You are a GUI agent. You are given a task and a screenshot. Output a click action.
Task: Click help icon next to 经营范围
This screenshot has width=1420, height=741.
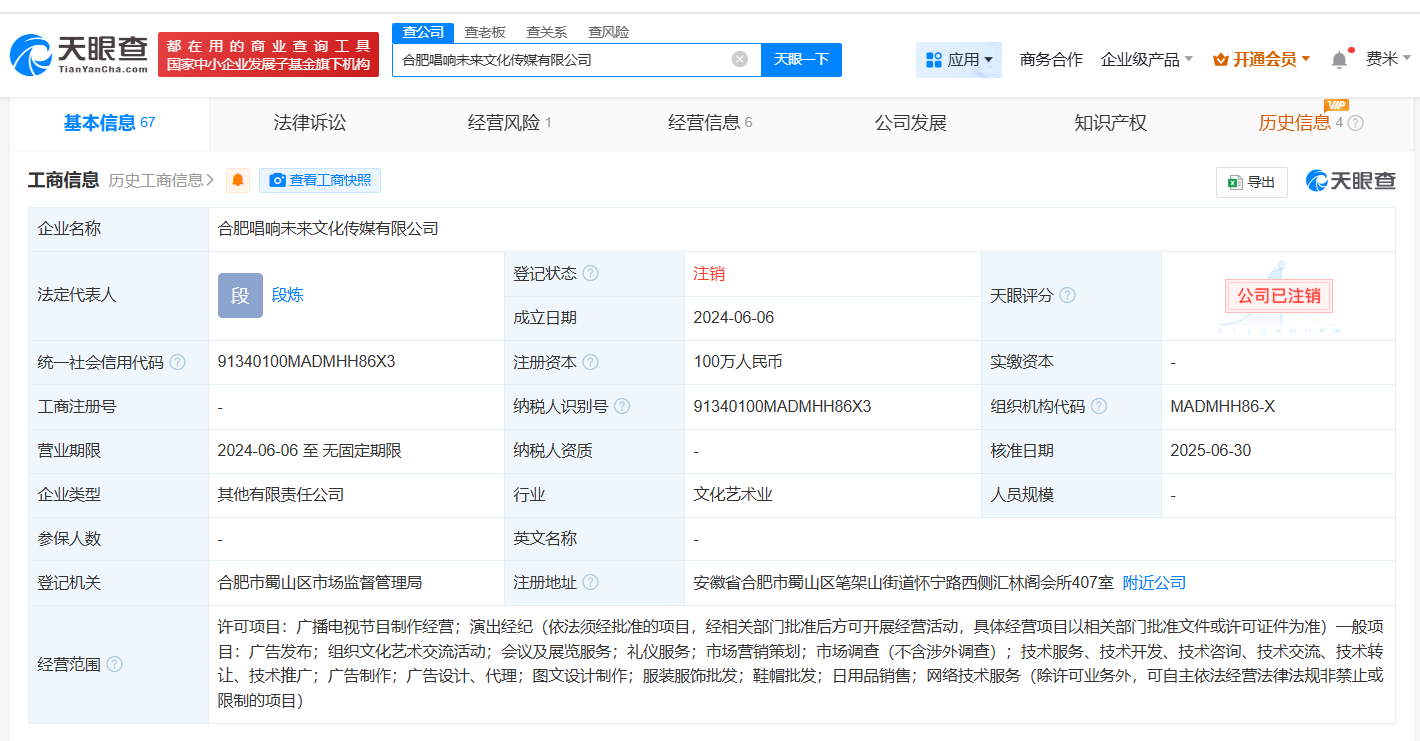click(x=114, y=664)
